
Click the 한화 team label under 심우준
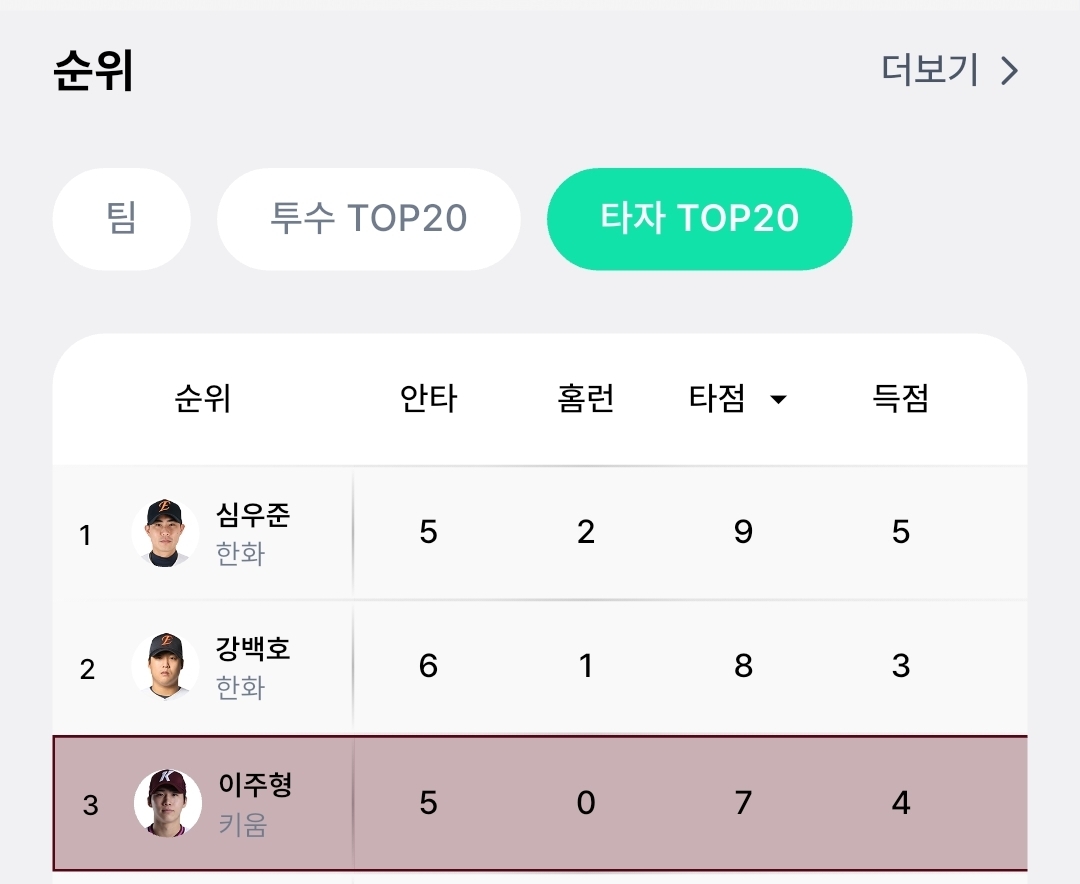(x=240, y=554)
